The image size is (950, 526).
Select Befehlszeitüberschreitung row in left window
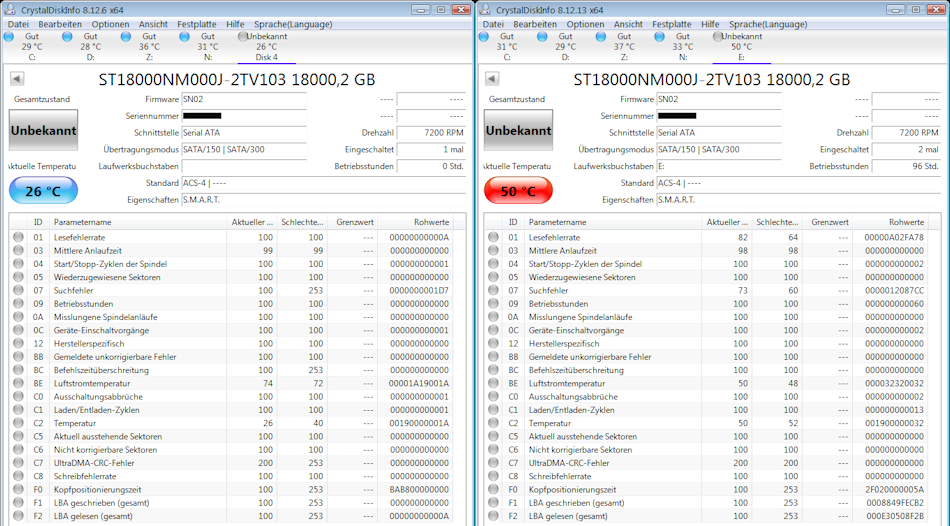232,370
